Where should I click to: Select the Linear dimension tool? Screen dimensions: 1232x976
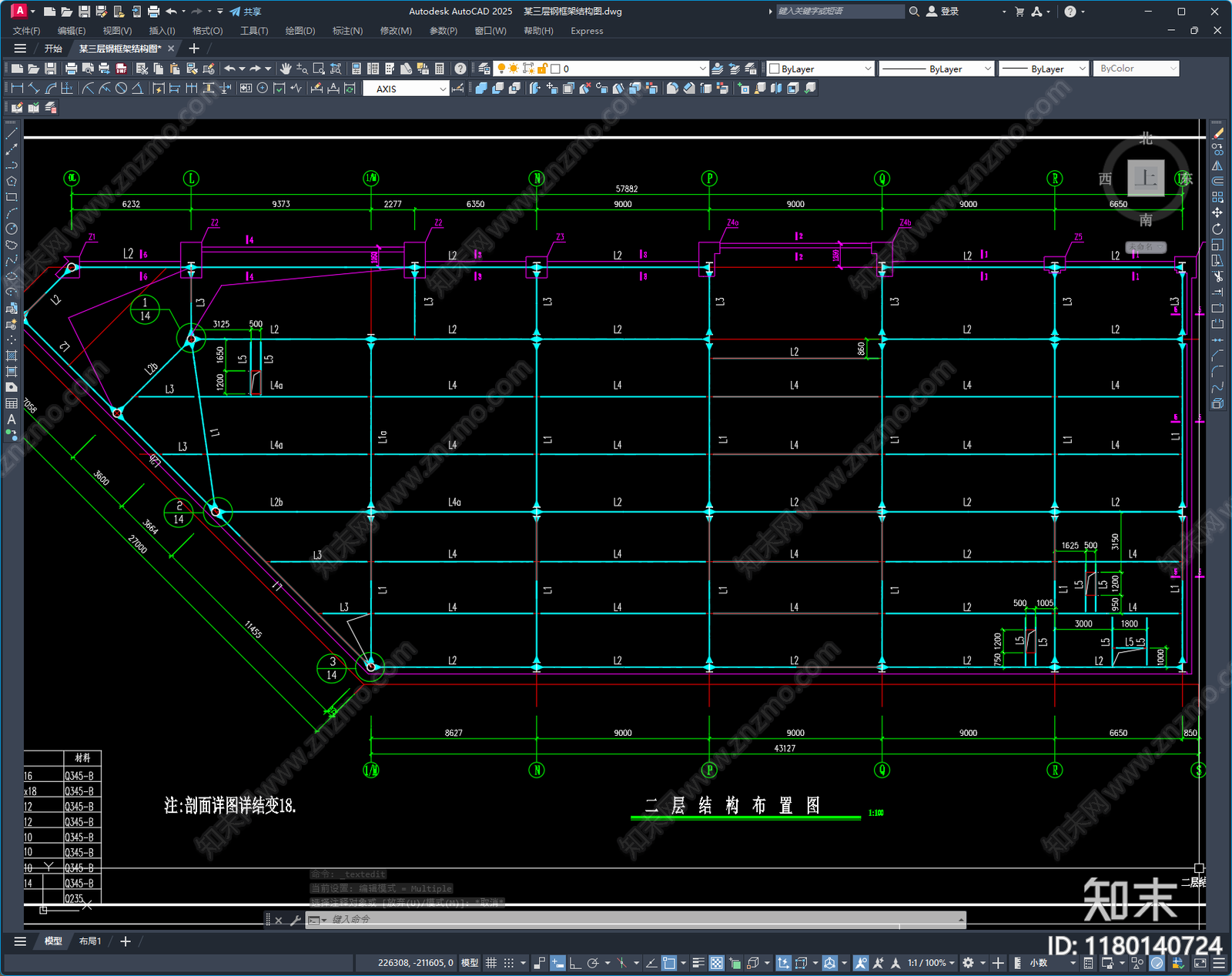[x=17, y=89]
